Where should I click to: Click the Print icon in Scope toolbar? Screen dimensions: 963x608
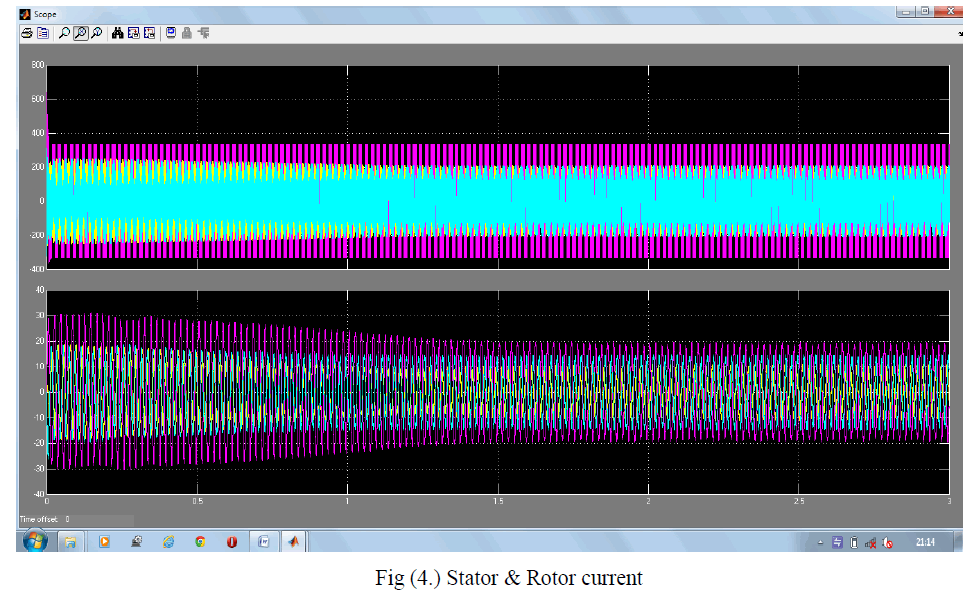[27, 33]
